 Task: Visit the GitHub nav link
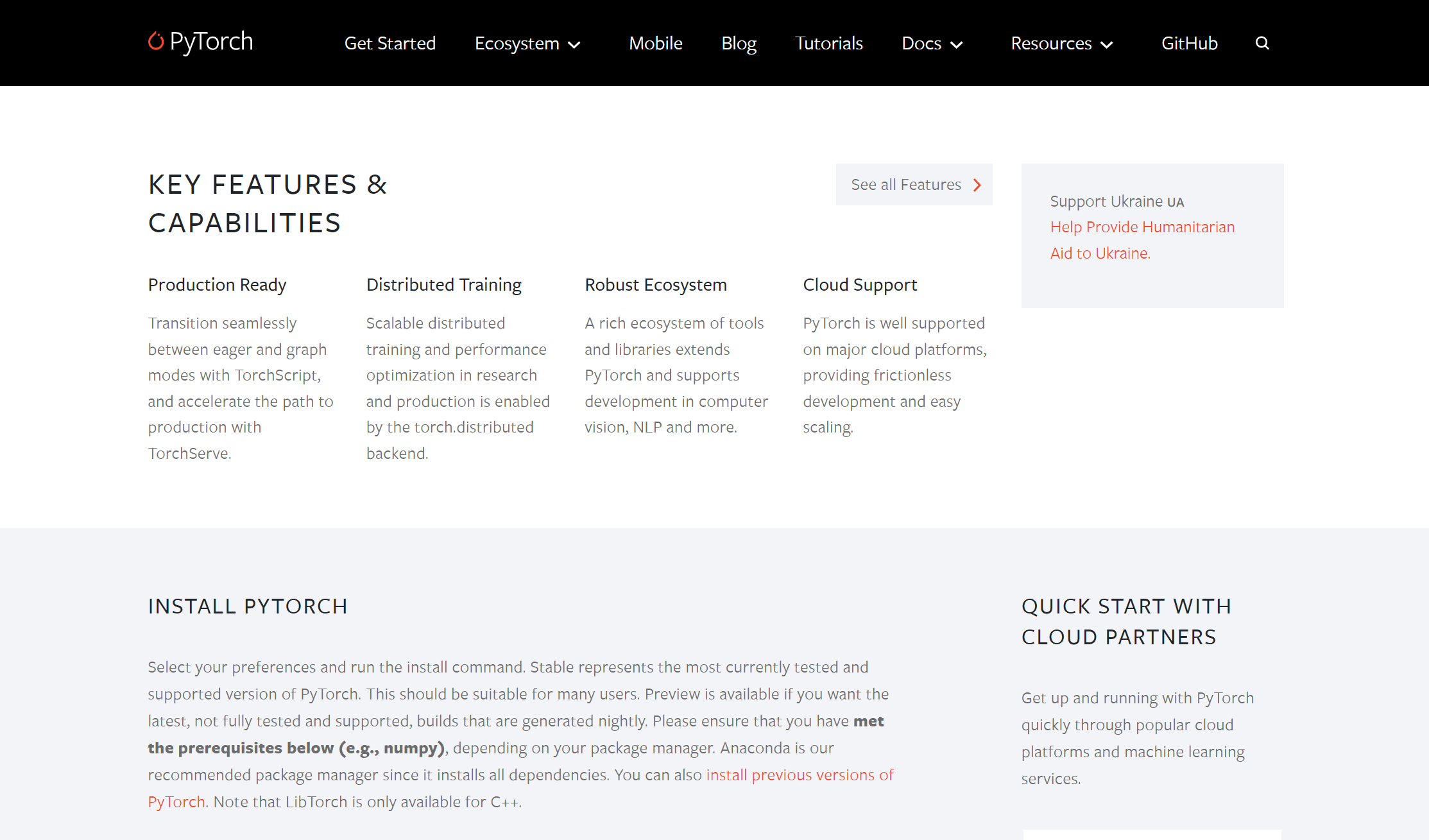pos(1190,43)
